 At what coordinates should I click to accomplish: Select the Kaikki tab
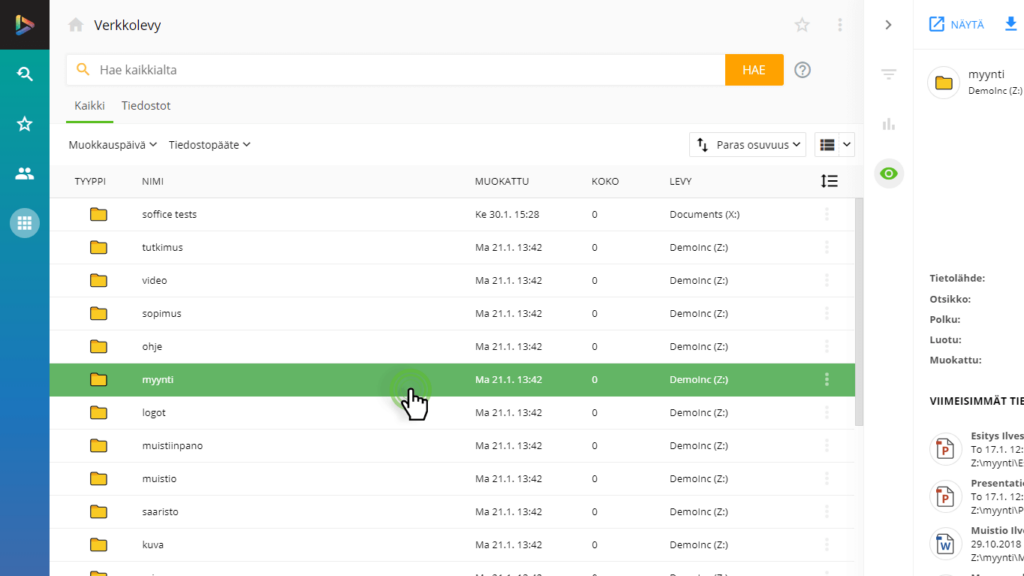click(x=89, y=105)
